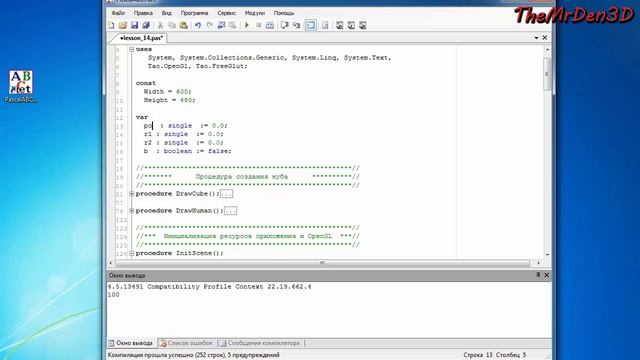Expand procedure DrawCube fold marker

[131, 193]
